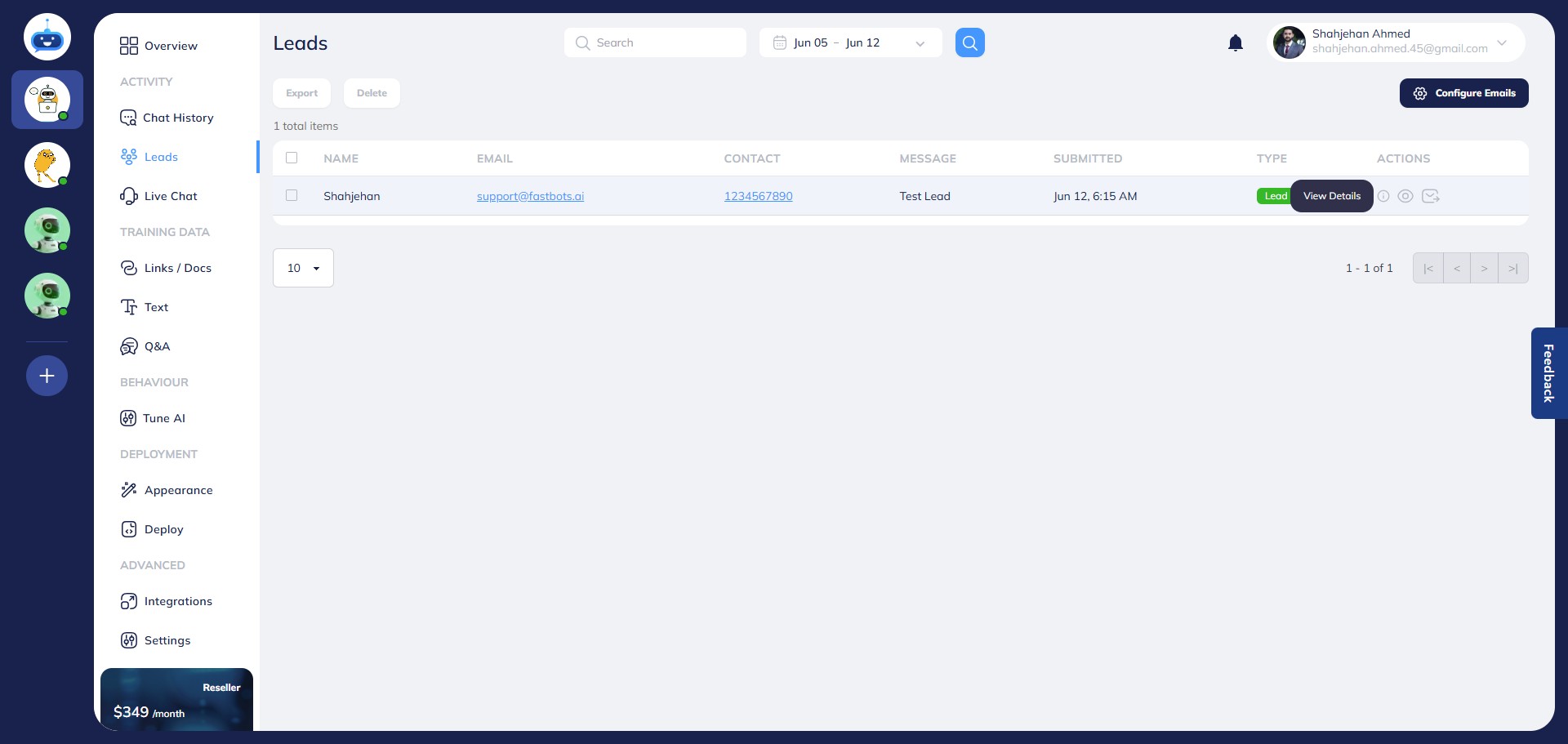Expand the Shahjehan Ahmed account menu
1568x744 pixels.
pos(1501,42)
